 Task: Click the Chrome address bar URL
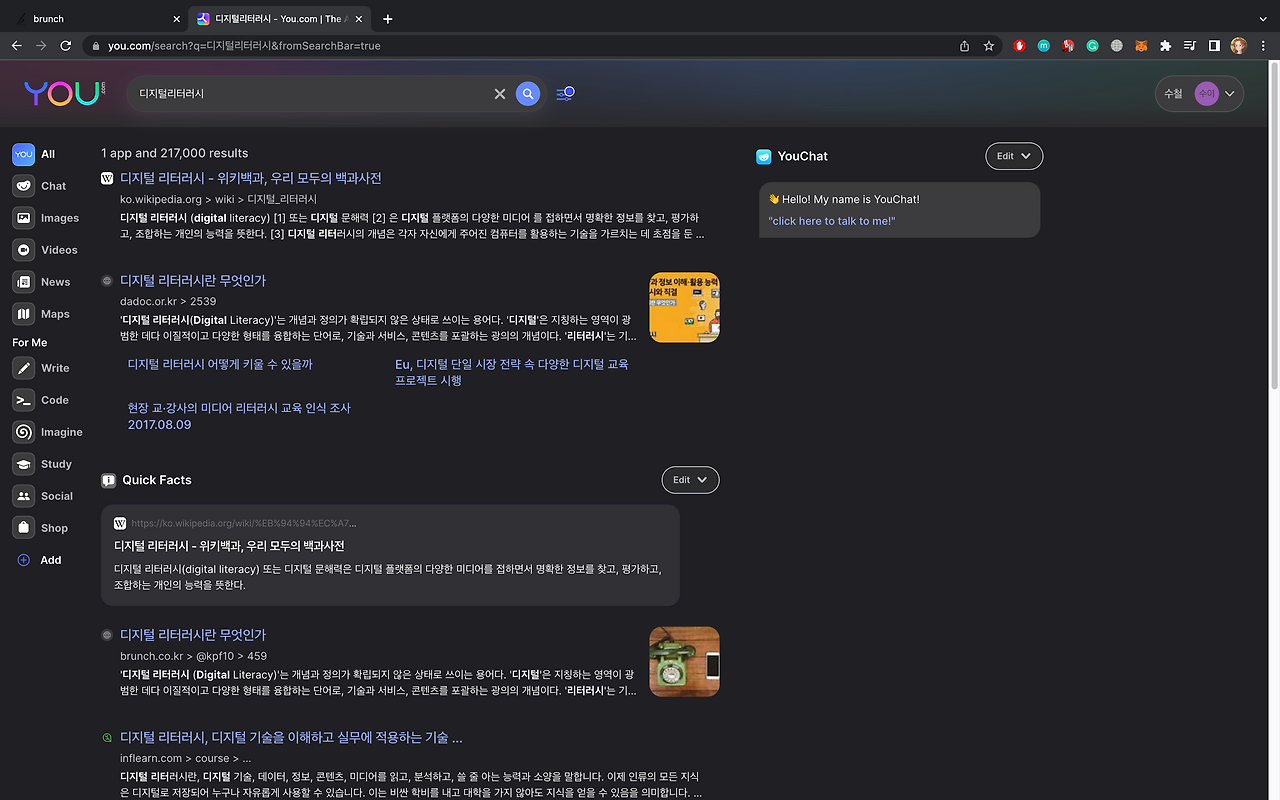pos(244,46)
